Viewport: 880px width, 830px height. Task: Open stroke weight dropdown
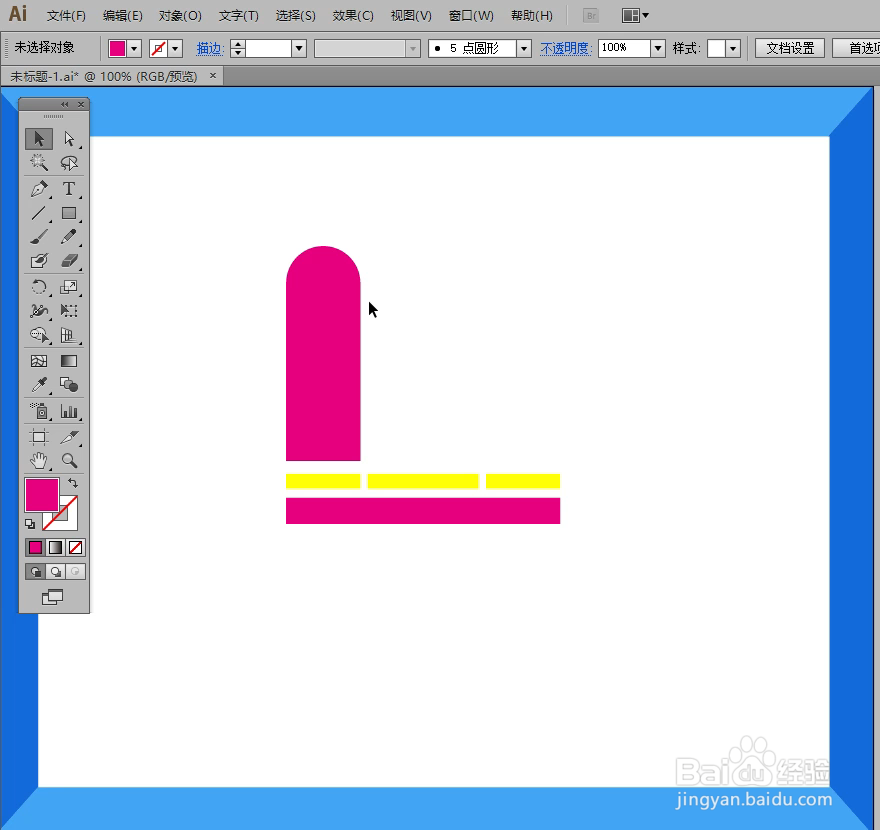[x=299, y=49]
